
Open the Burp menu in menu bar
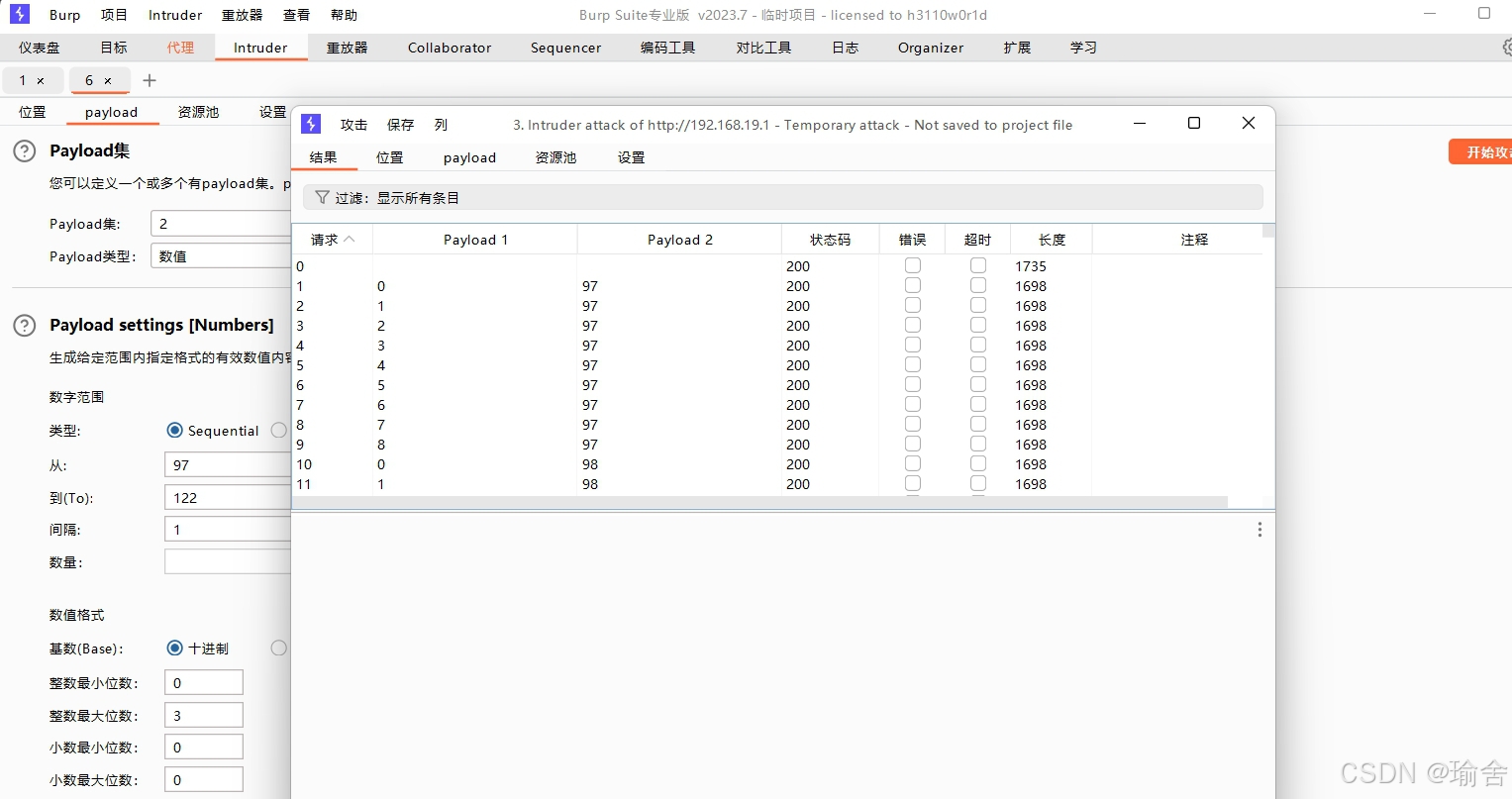(x=65, y=15)
